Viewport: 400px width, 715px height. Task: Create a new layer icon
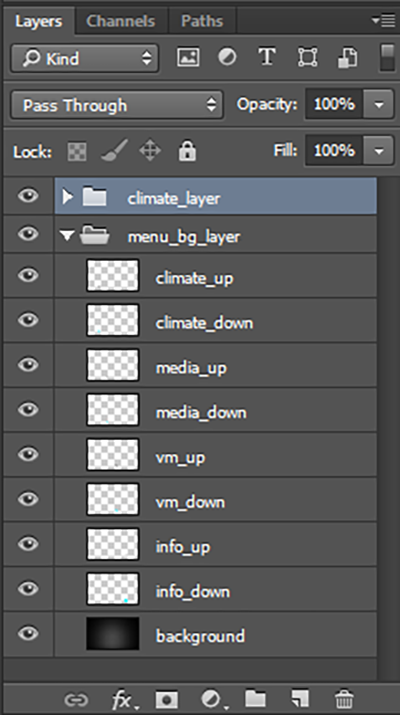300,699
